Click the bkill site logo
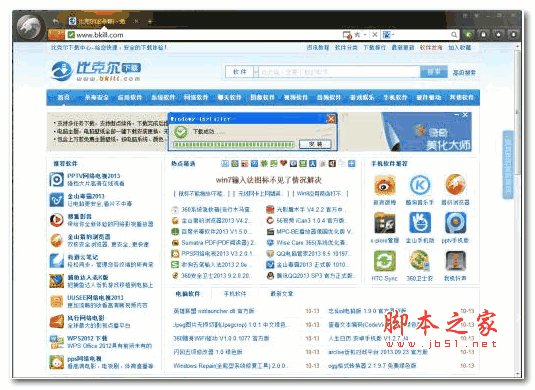Image resolution: width=535 pixels, height=390 pixels. coord(96,71)
